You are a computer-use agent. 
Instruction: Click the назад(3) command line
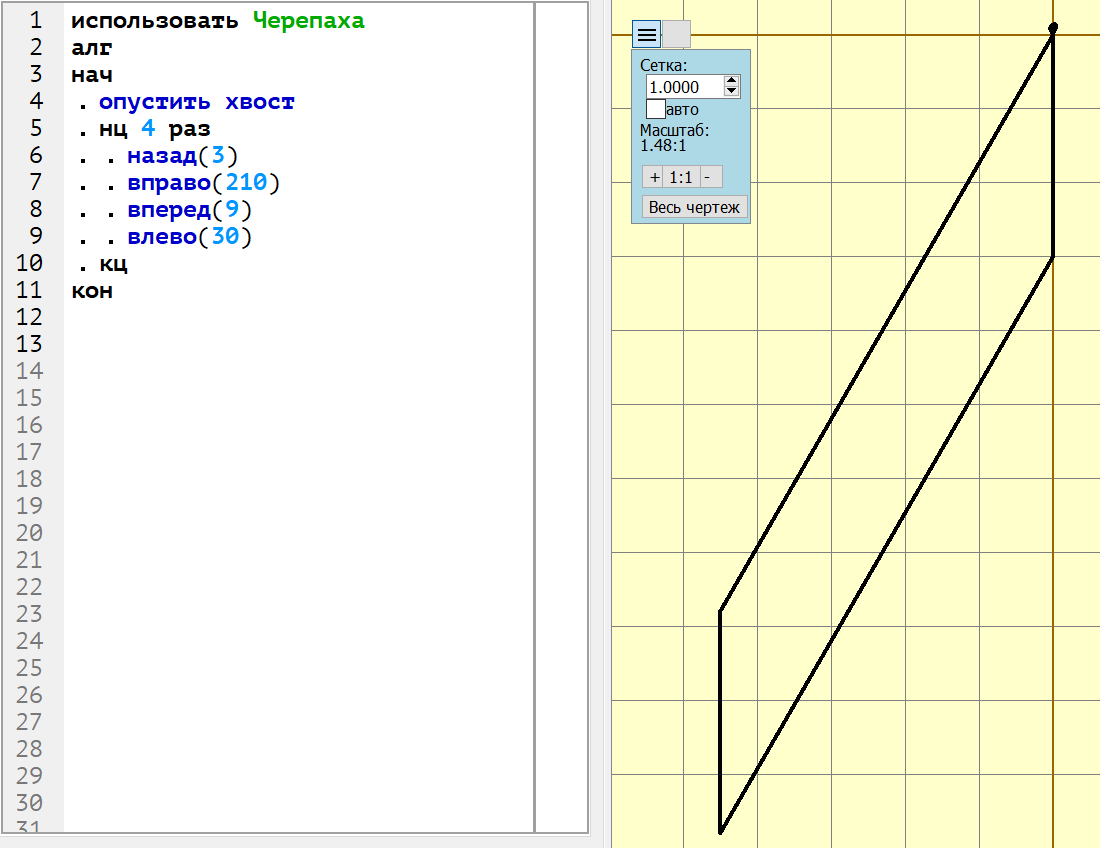[182, 156]
